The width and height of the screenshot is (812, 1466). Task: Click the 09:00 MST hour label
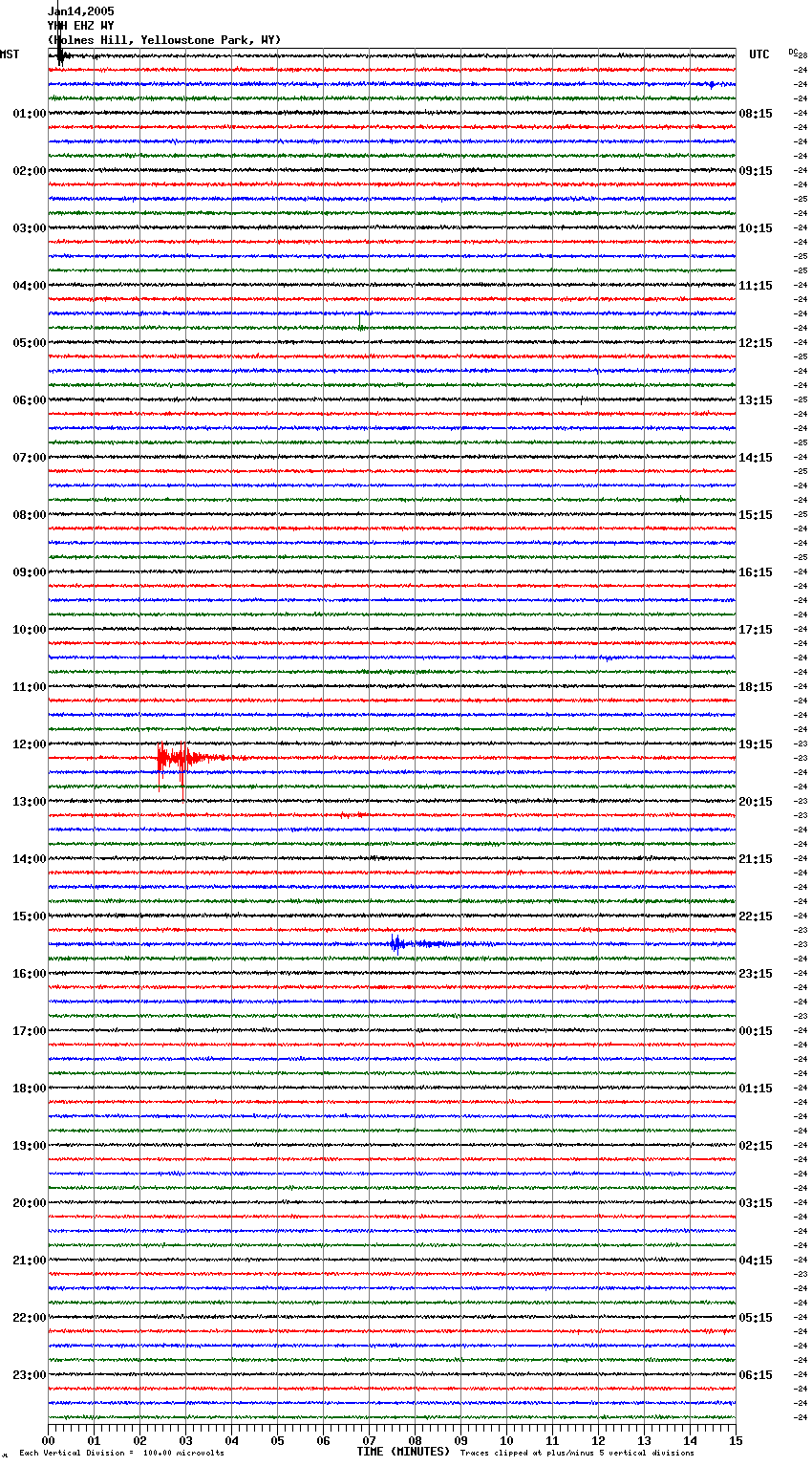[29, 572]
